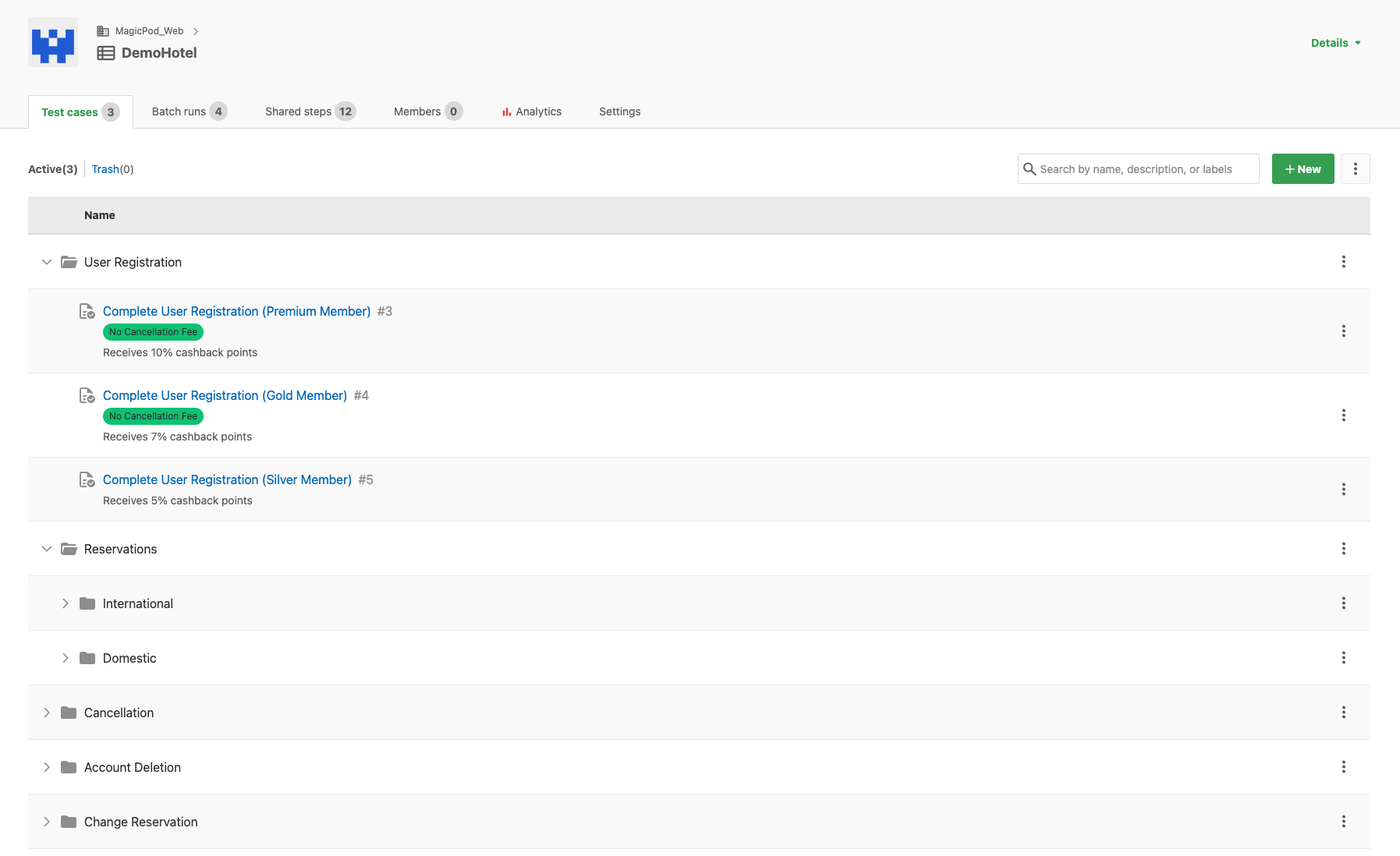Click the test case icon beside Premium Member registration
Viewport: 1400px width, 856px height.
[87, 311]
